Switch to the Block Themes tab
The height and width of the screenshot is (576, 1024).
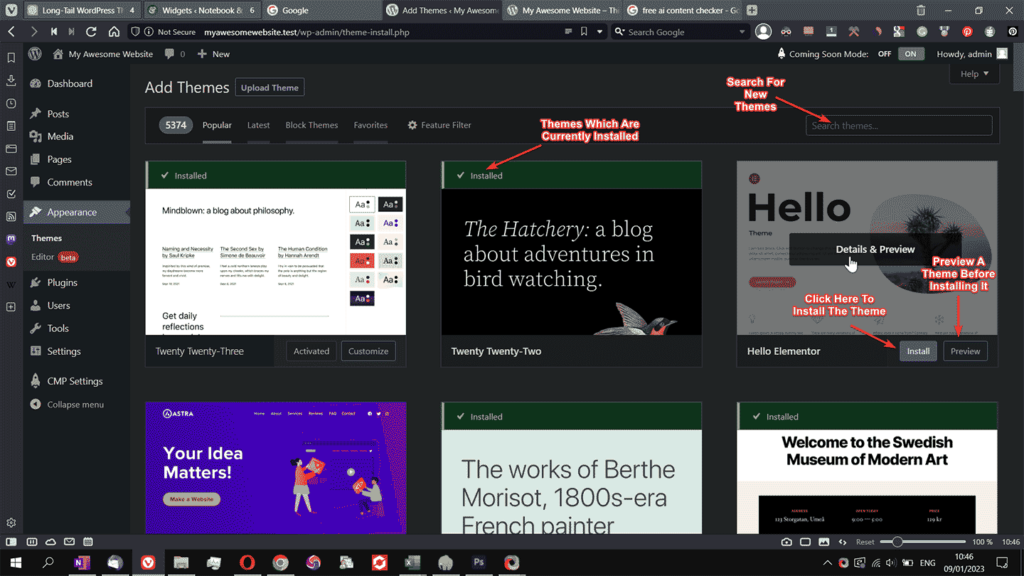coord(312,125)
